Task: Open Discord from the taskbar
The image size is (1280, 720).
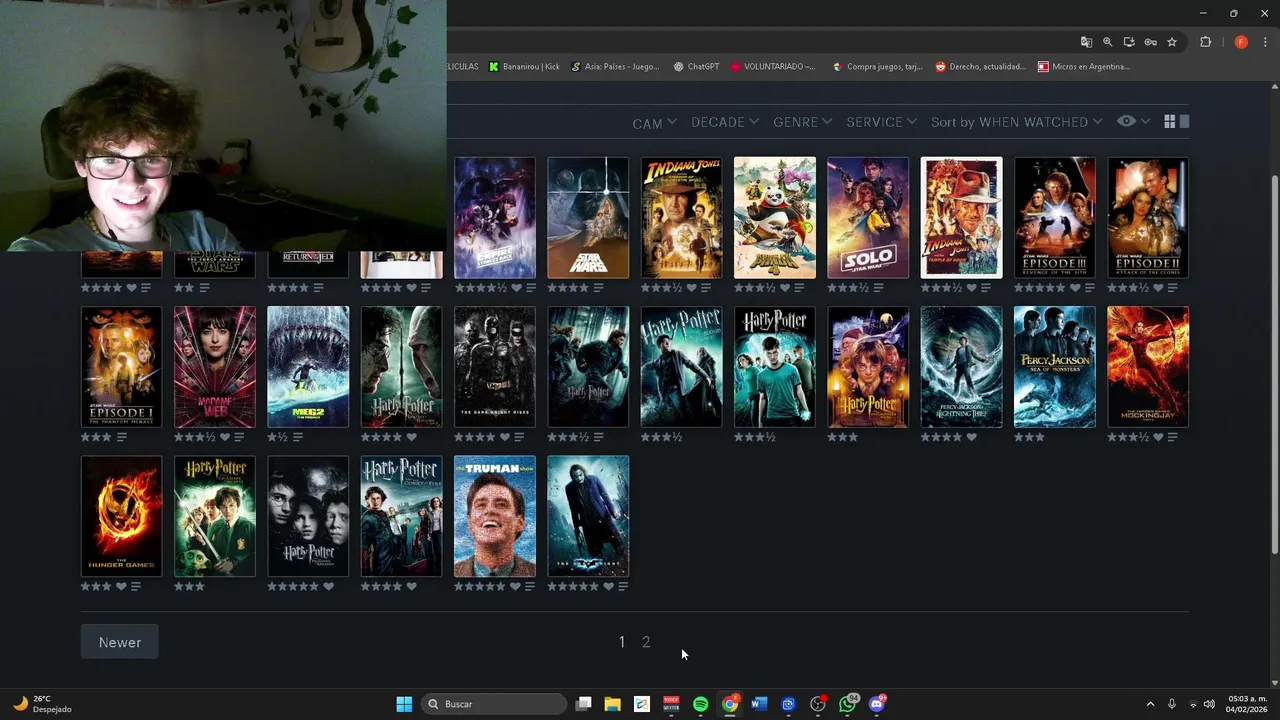Action: coord(877,704)
